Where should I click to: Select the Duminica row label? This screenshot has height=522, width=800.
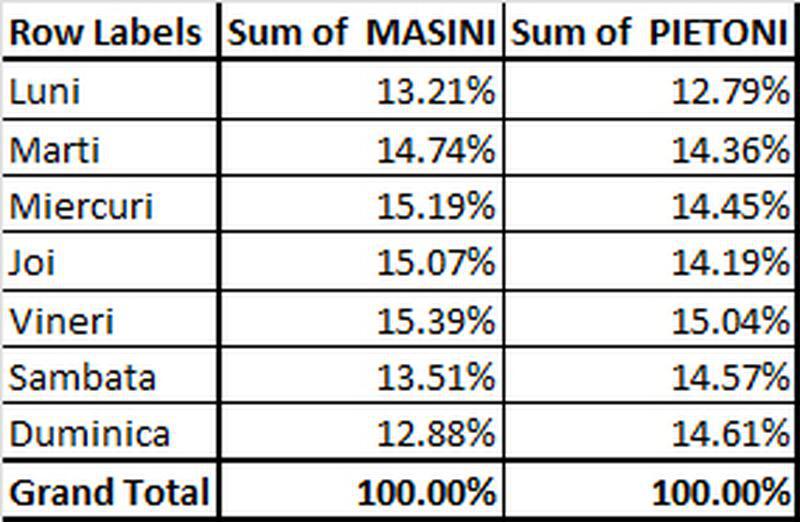point(110,432)
